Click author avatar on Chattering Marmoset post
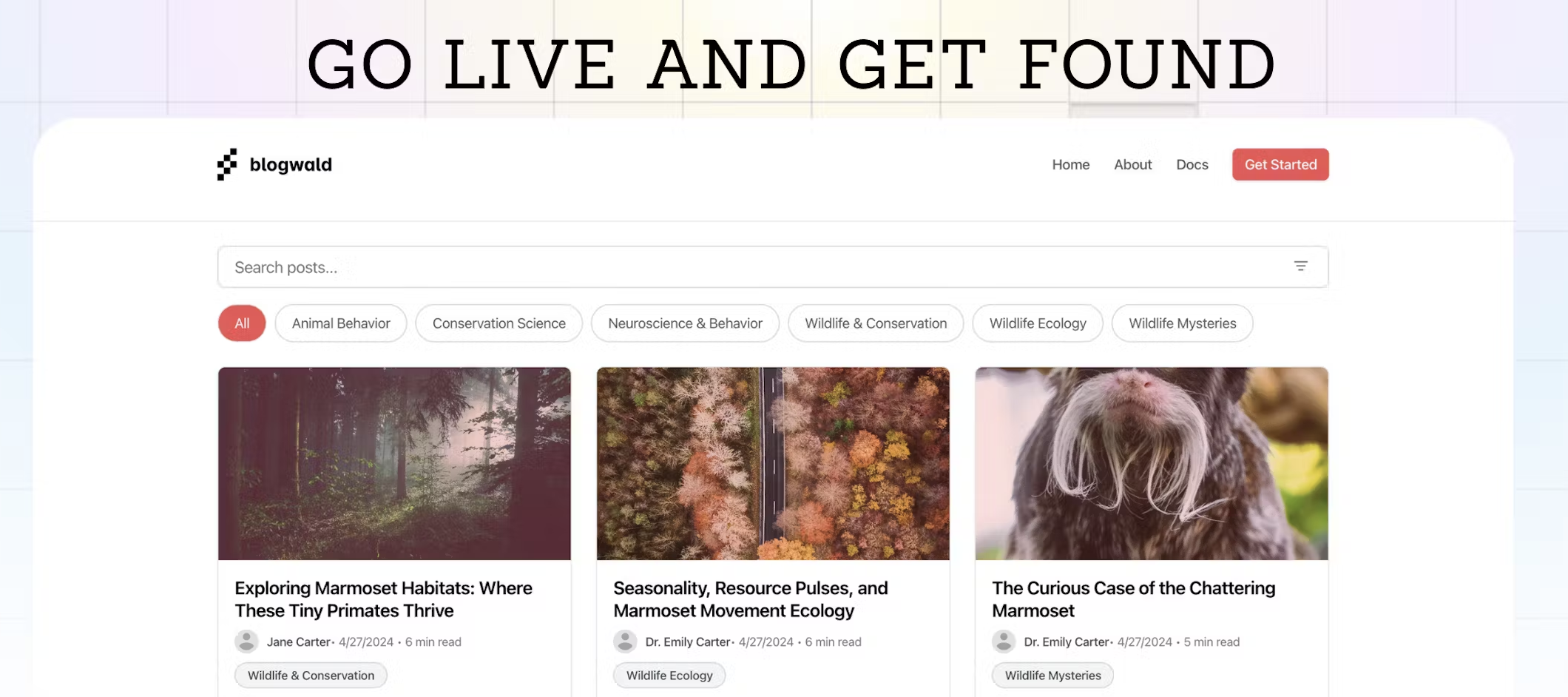This screenshot has width=1568, height=697. pos(1004,642)
